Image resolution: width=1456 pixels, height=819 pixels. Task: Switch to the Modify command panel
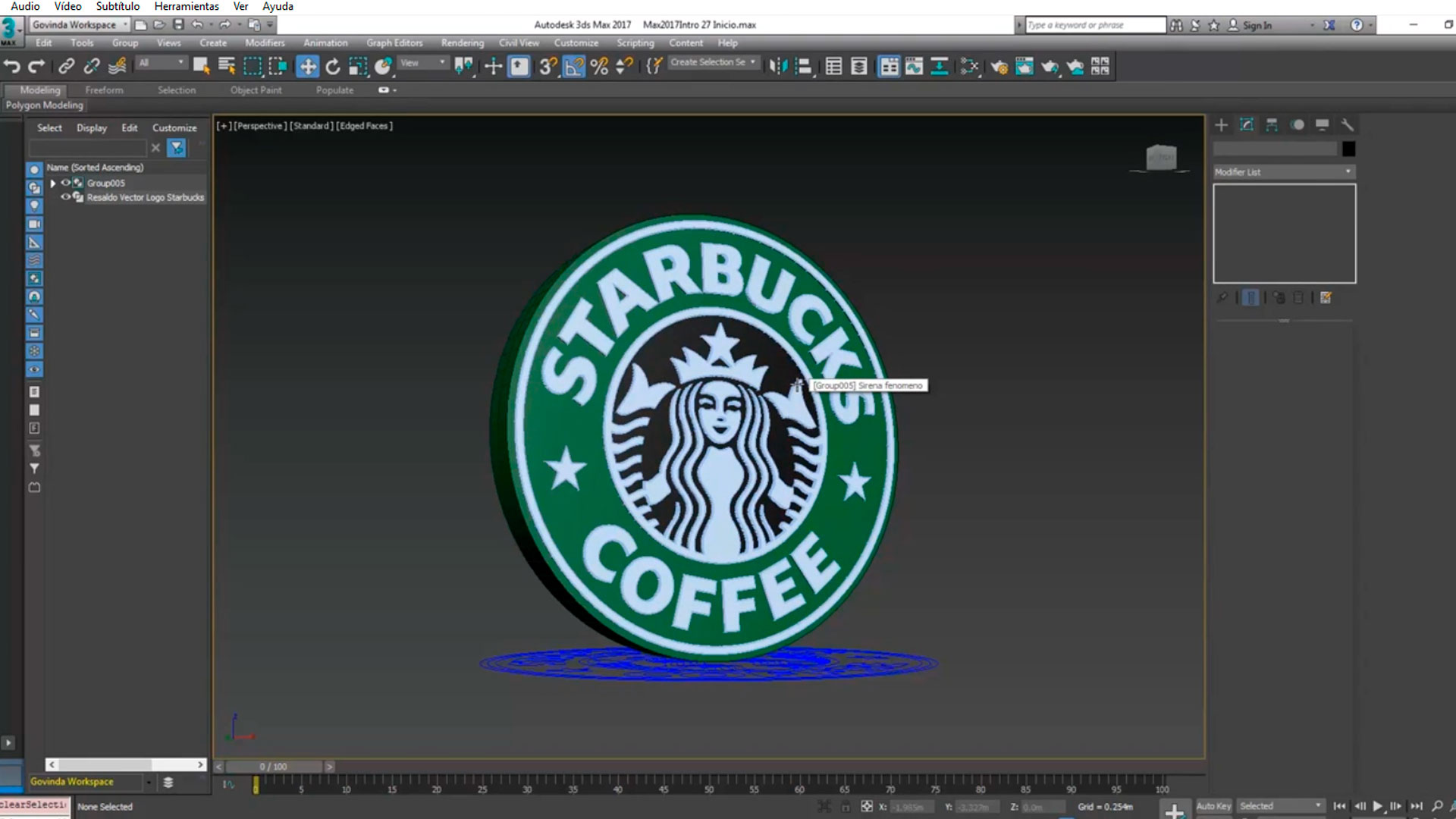(x=1247, y=125)
